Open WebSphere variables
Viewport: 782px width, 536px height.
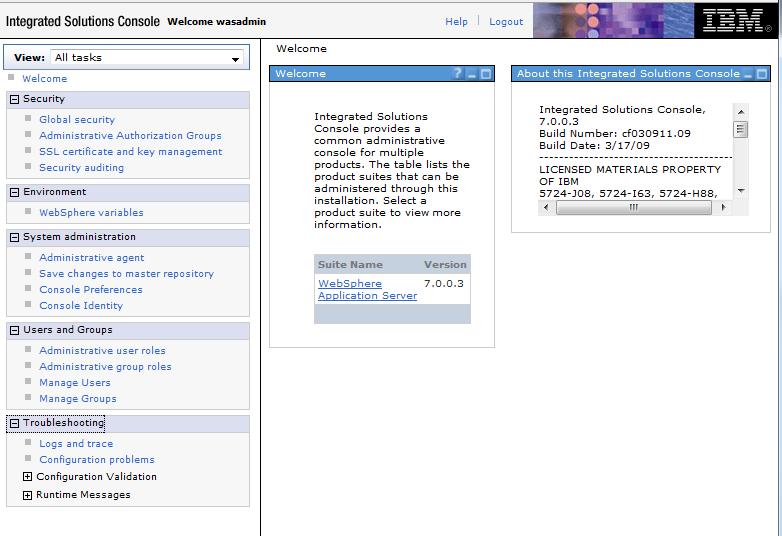coord(91,212)
